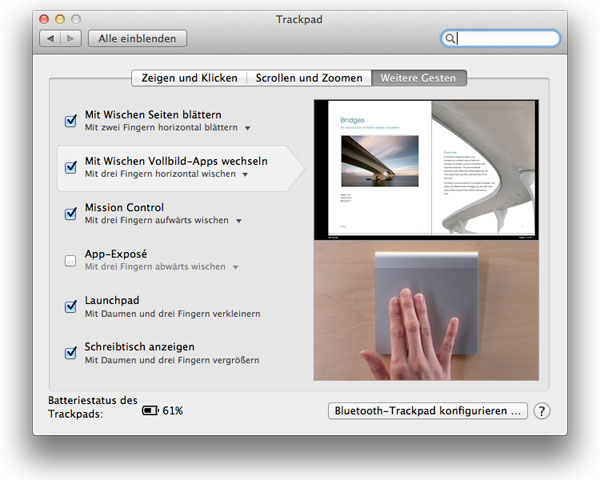Click the trackpad battery status icon
This screenshot has width=600, height=480.
coord(150,411)
